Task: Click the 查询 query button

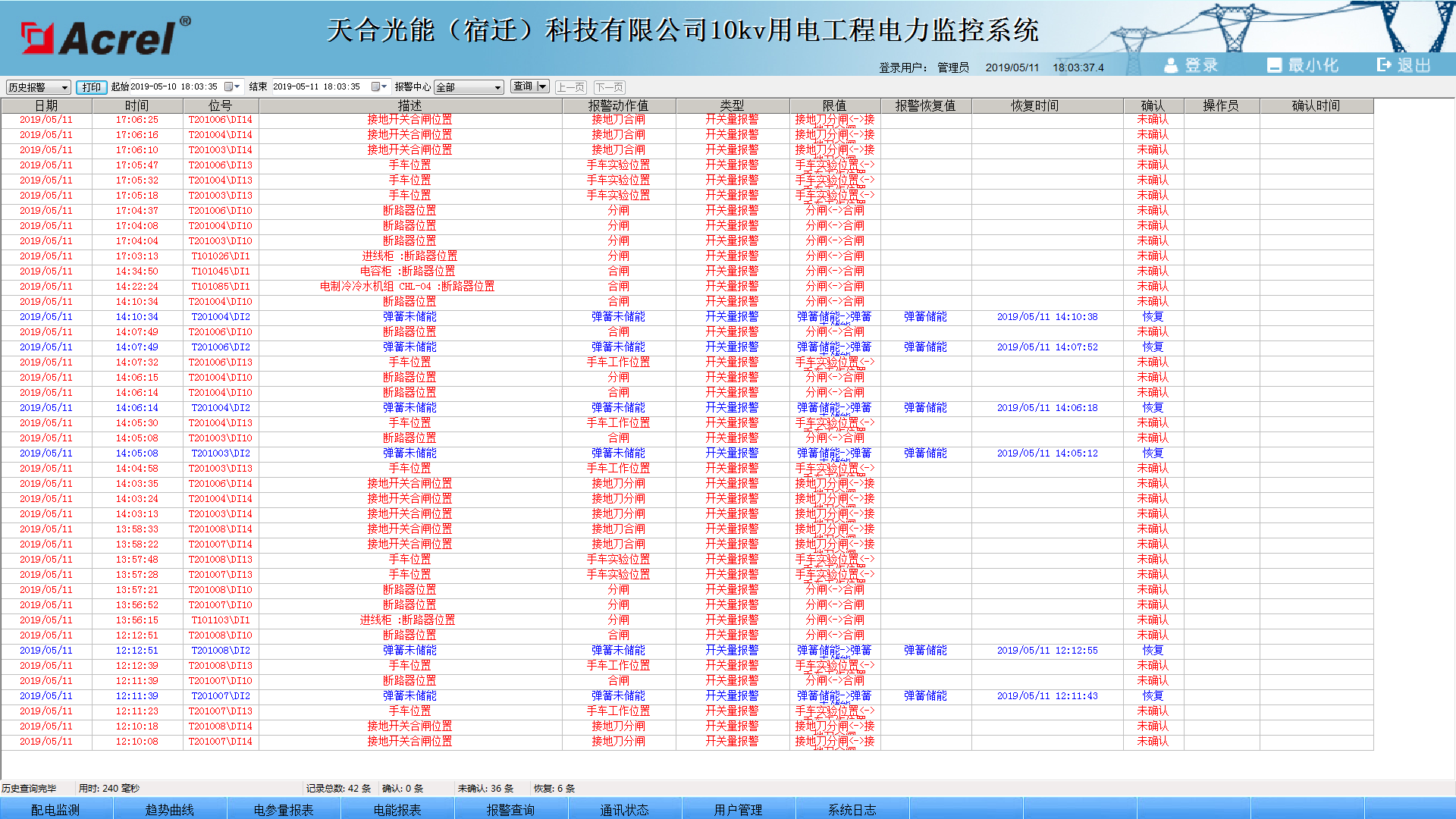Action: pyautogui.click(x=523, y=86)
